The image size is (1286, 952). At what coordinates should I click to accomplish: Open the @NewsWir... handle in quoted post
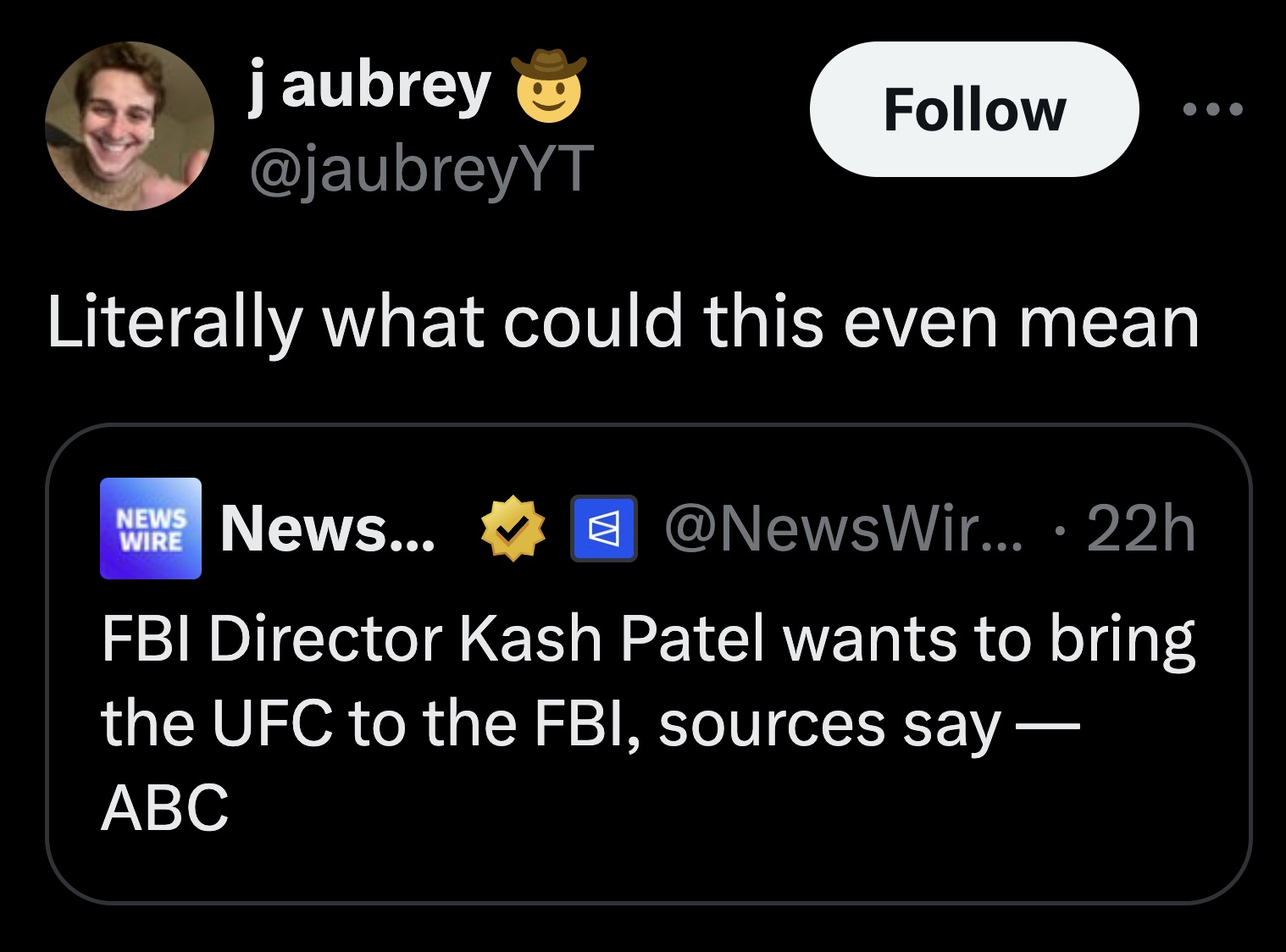point(844,529)
